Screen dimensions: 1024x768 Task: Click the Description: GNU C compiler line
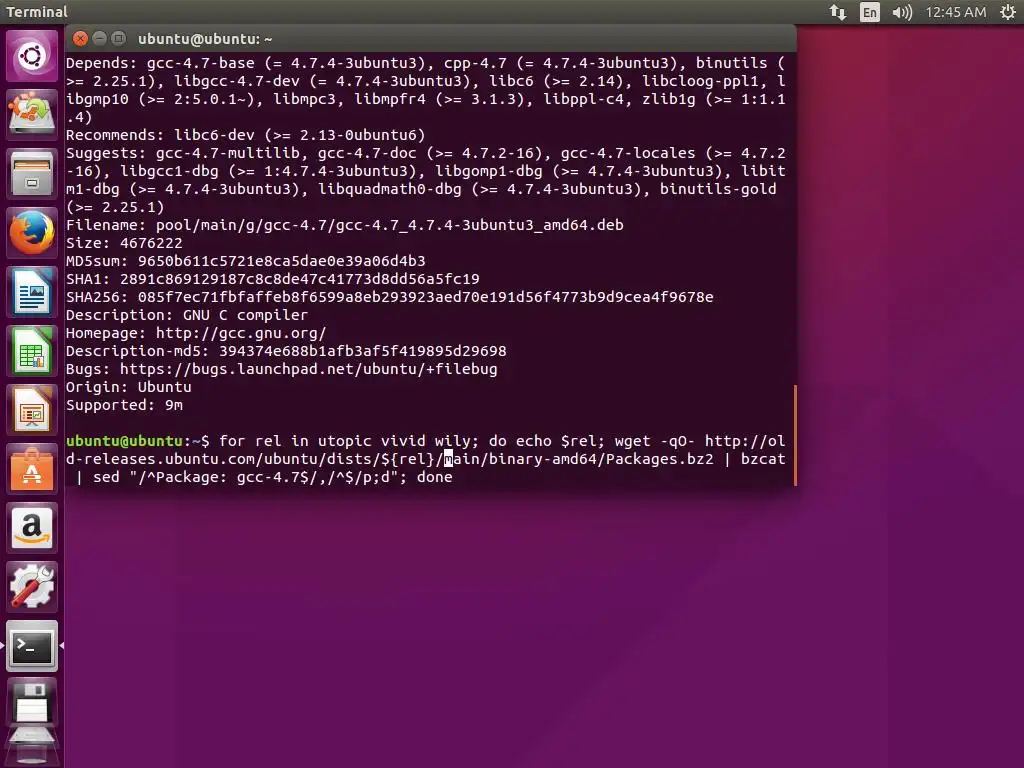(x=187, y=315)
